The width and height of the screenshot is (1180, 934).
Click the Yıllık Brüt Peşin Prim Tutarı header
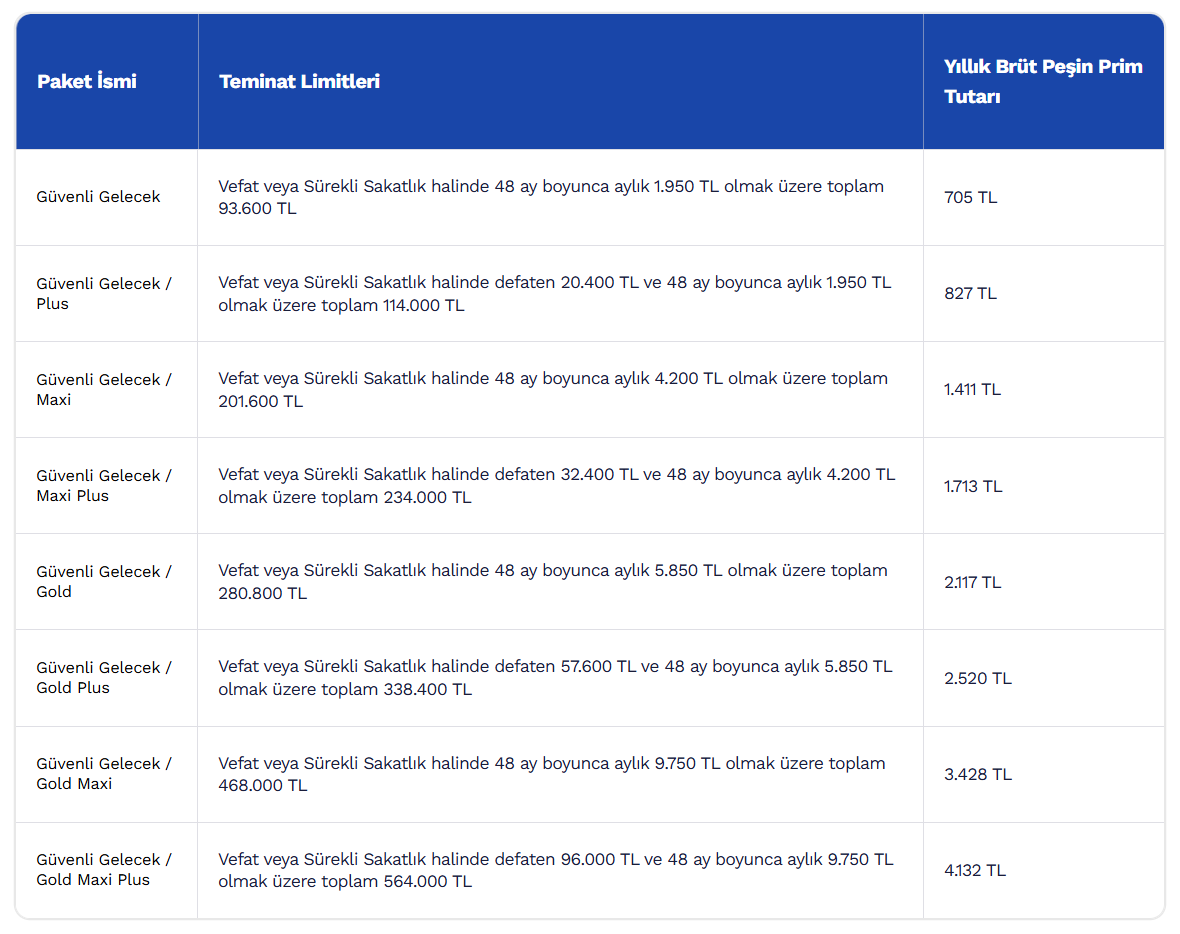[x=1042, y=82]
